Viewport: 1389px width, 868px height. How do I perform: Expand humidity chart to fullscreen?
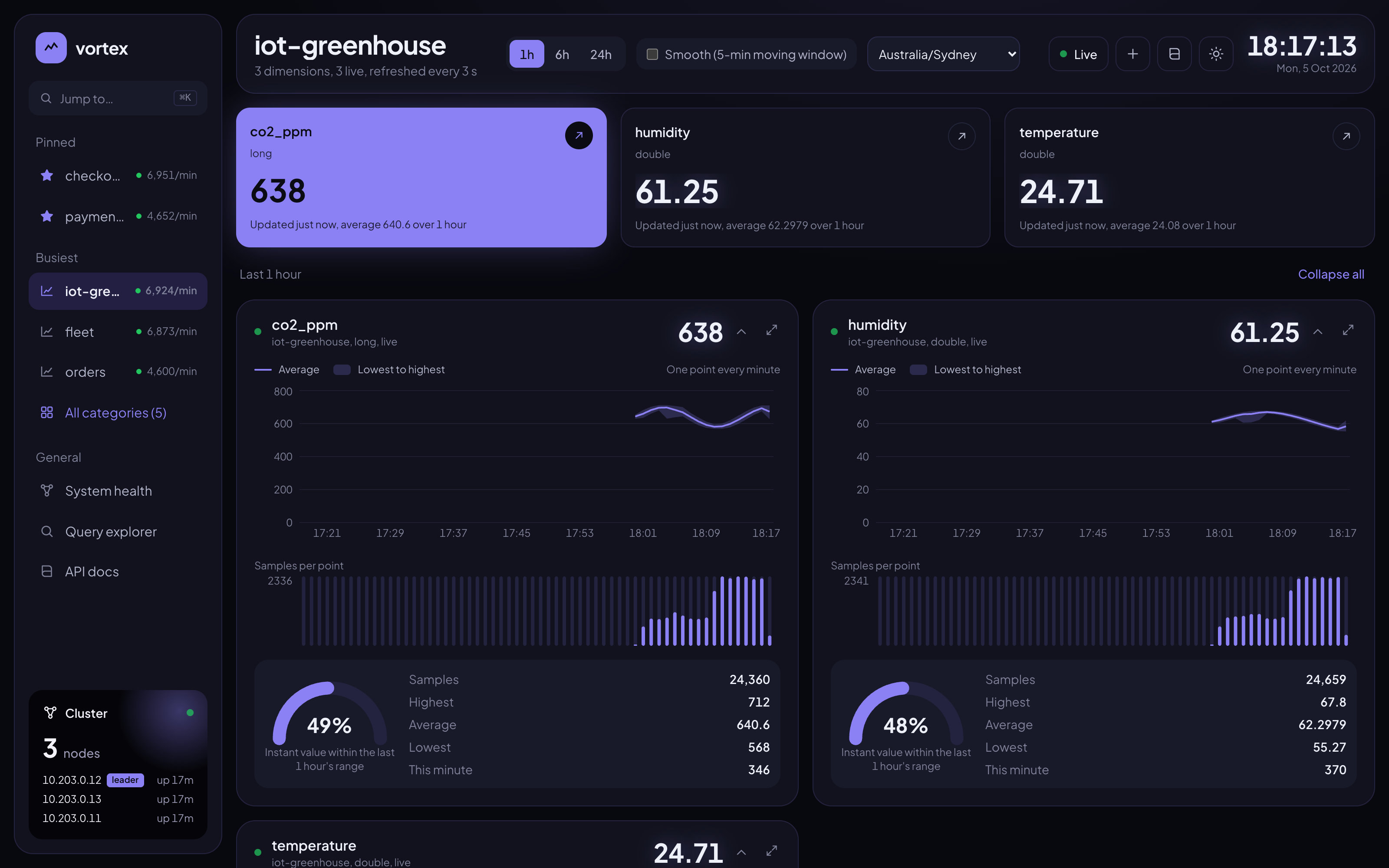click(1348, 331)
